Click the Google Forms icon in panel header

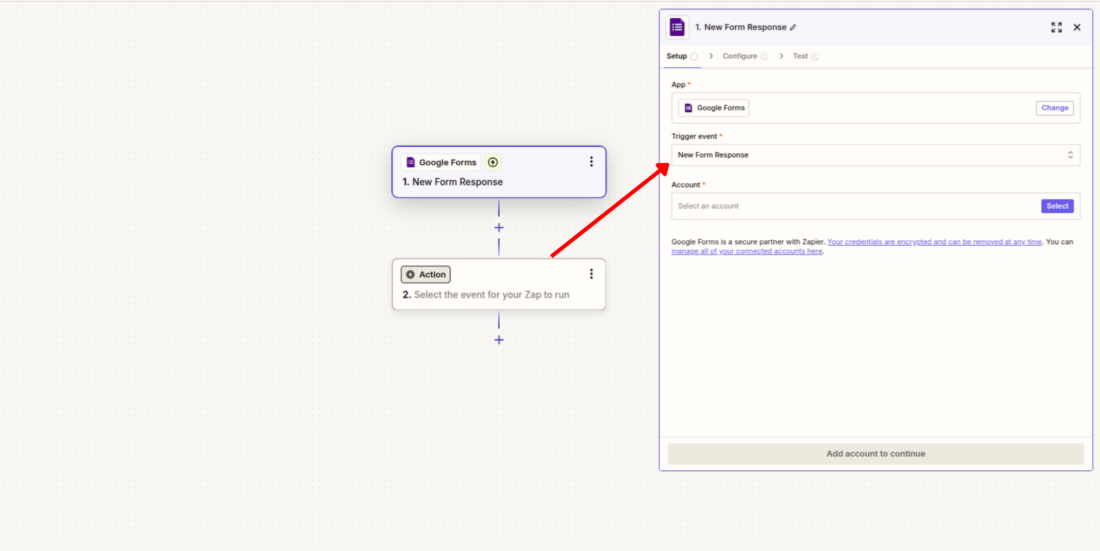(677, 27)
